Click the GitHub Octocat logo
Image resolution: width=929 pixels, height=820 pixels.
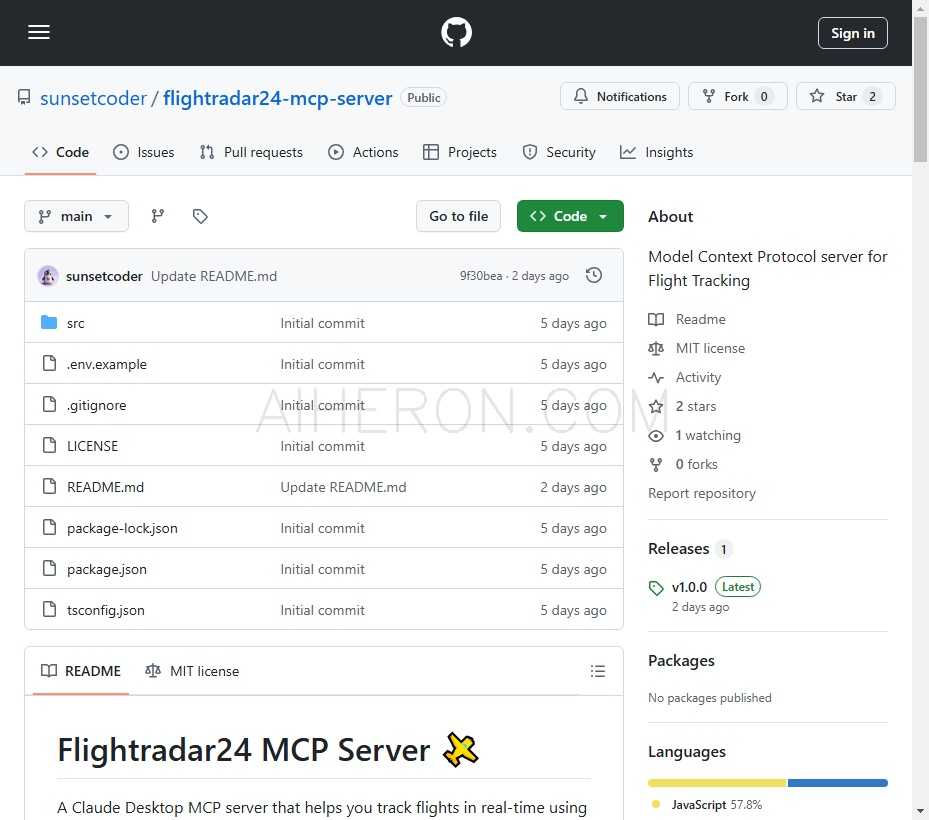pyautogui.click(x=456, y=33)
